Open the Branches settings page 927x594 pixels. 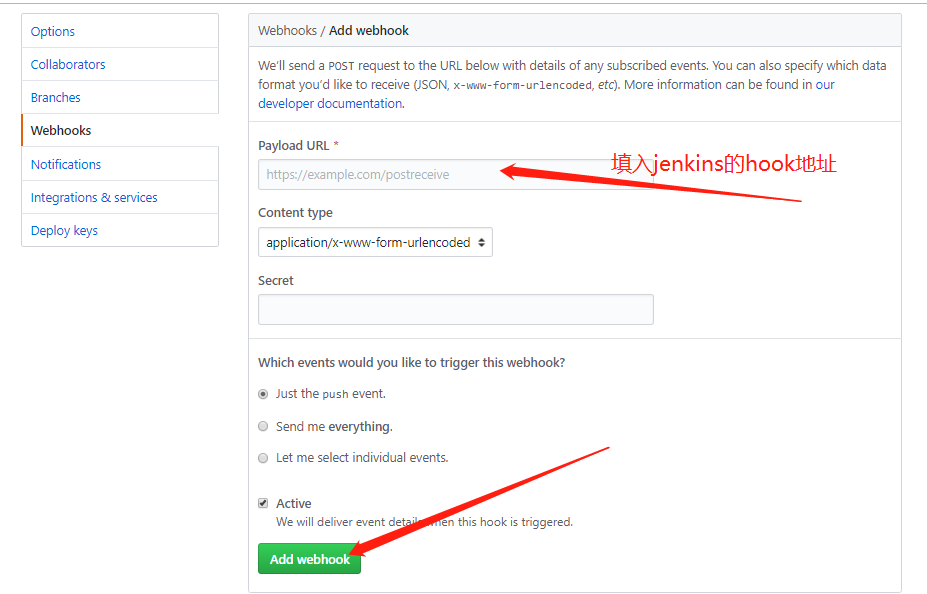[55, 97]
